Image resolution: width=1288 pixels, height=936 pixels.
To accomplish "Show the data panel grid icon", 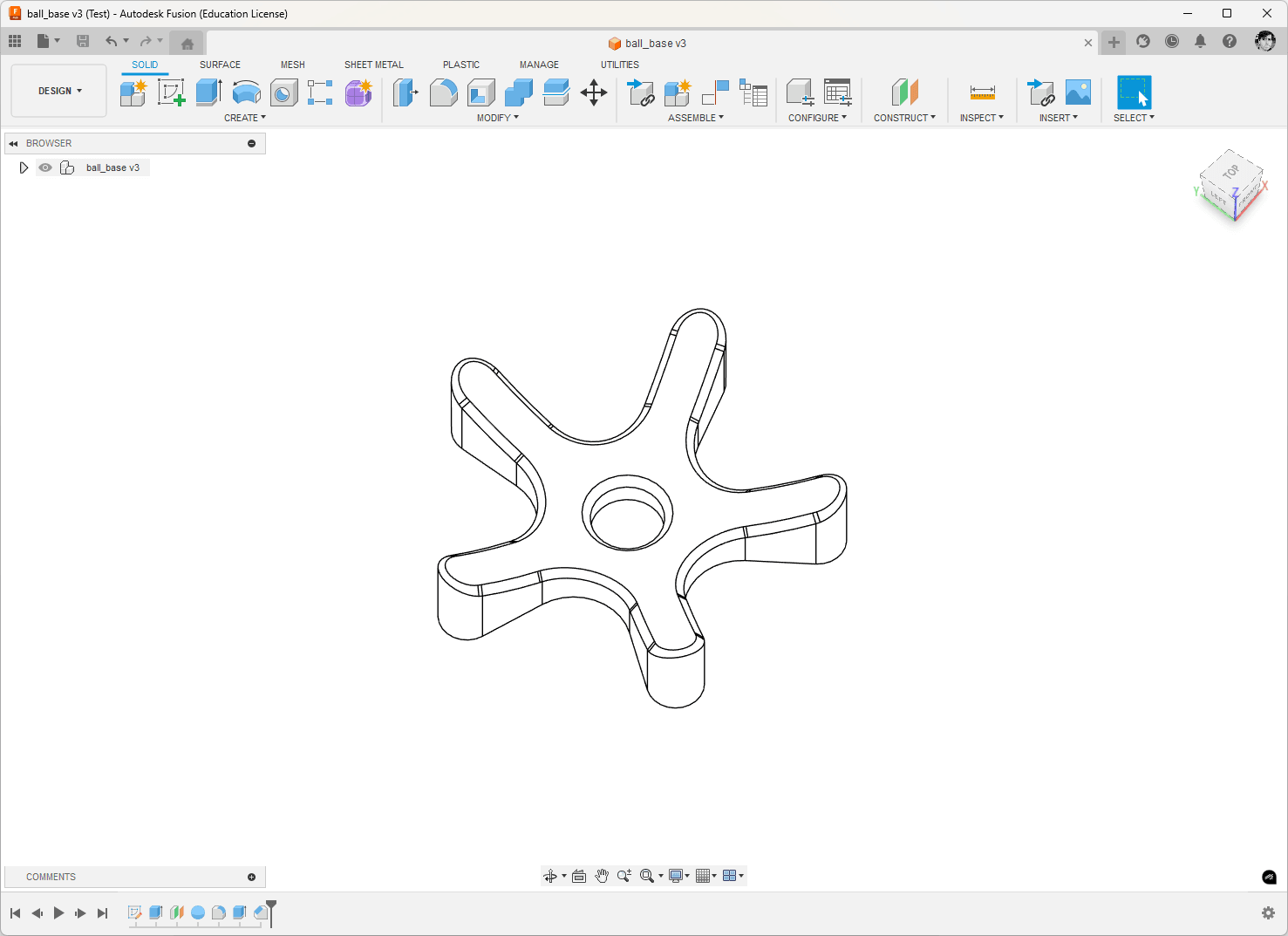I will 15,41.
